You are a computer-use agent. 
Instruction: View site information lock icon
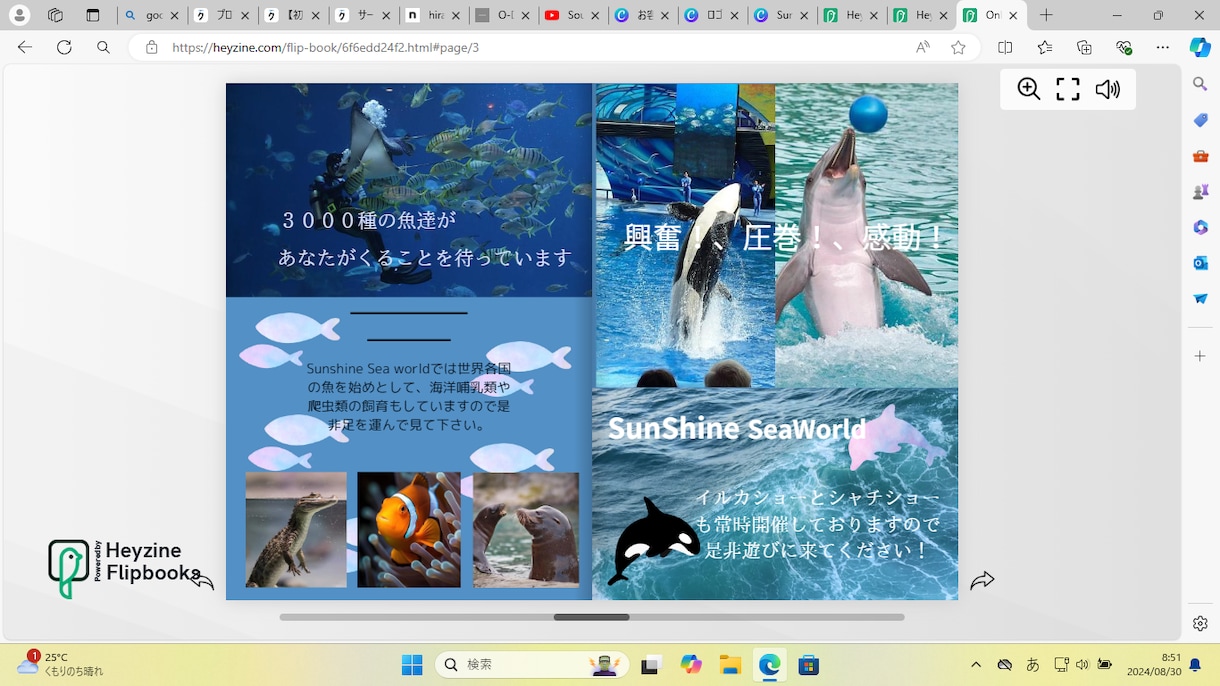[x=152, y=47]
